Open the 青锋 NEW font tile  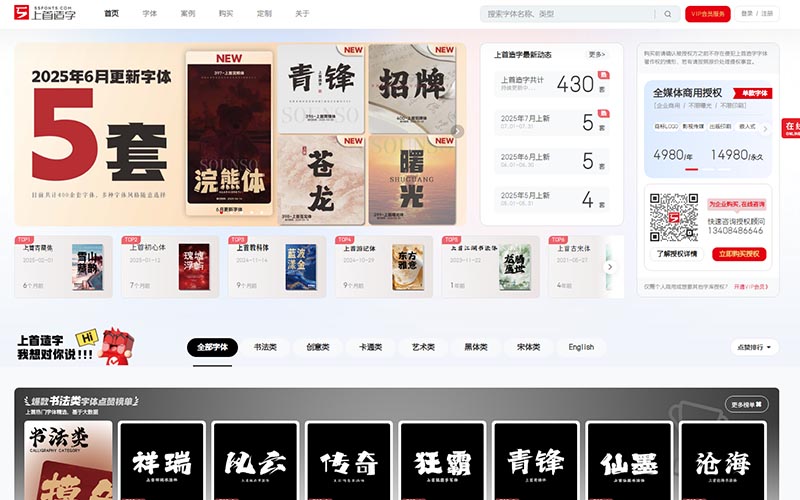(x=321, y=89)
